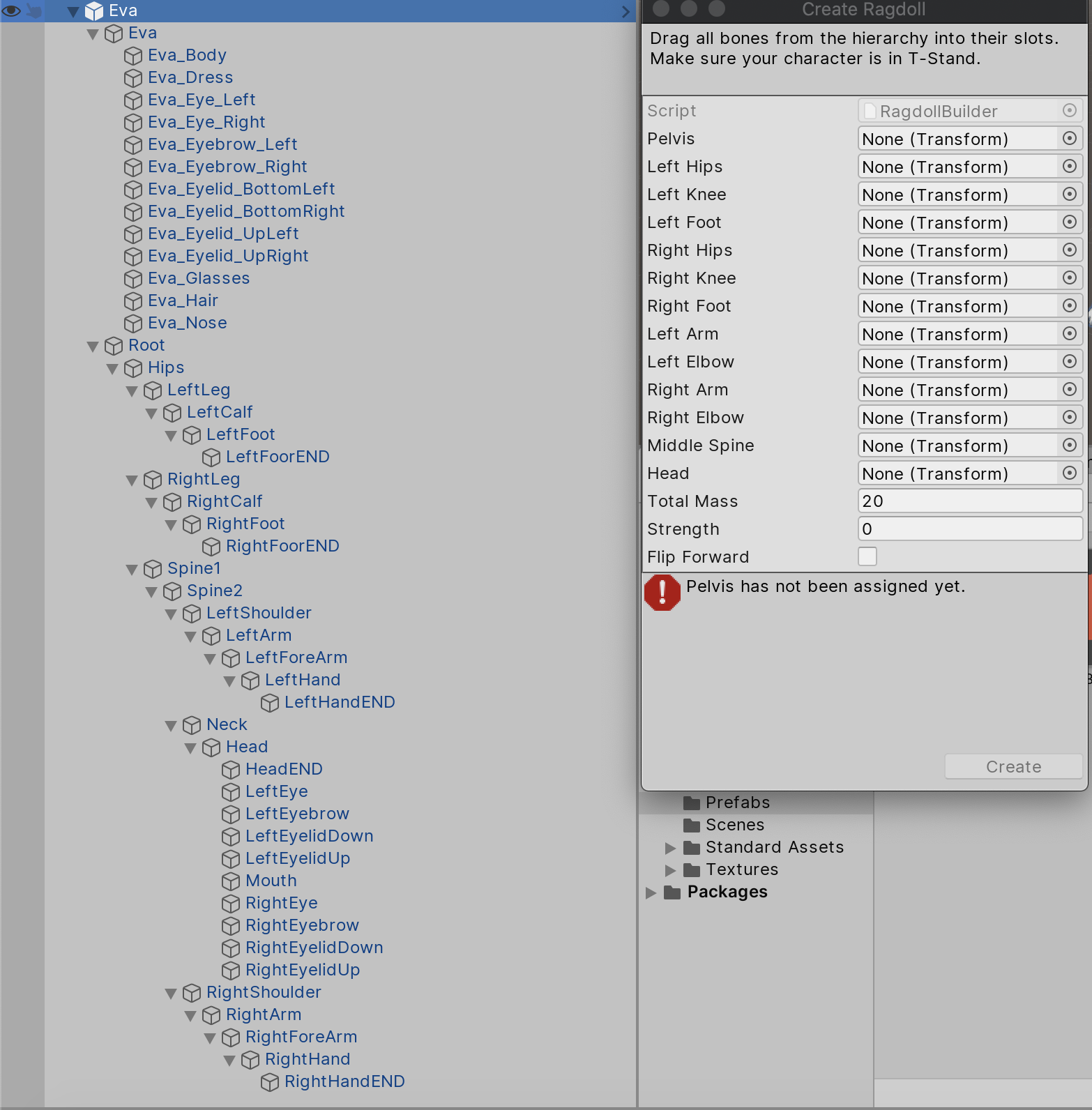
Task: Select the LeftForeArm bone
Action: tap(296, 657)
